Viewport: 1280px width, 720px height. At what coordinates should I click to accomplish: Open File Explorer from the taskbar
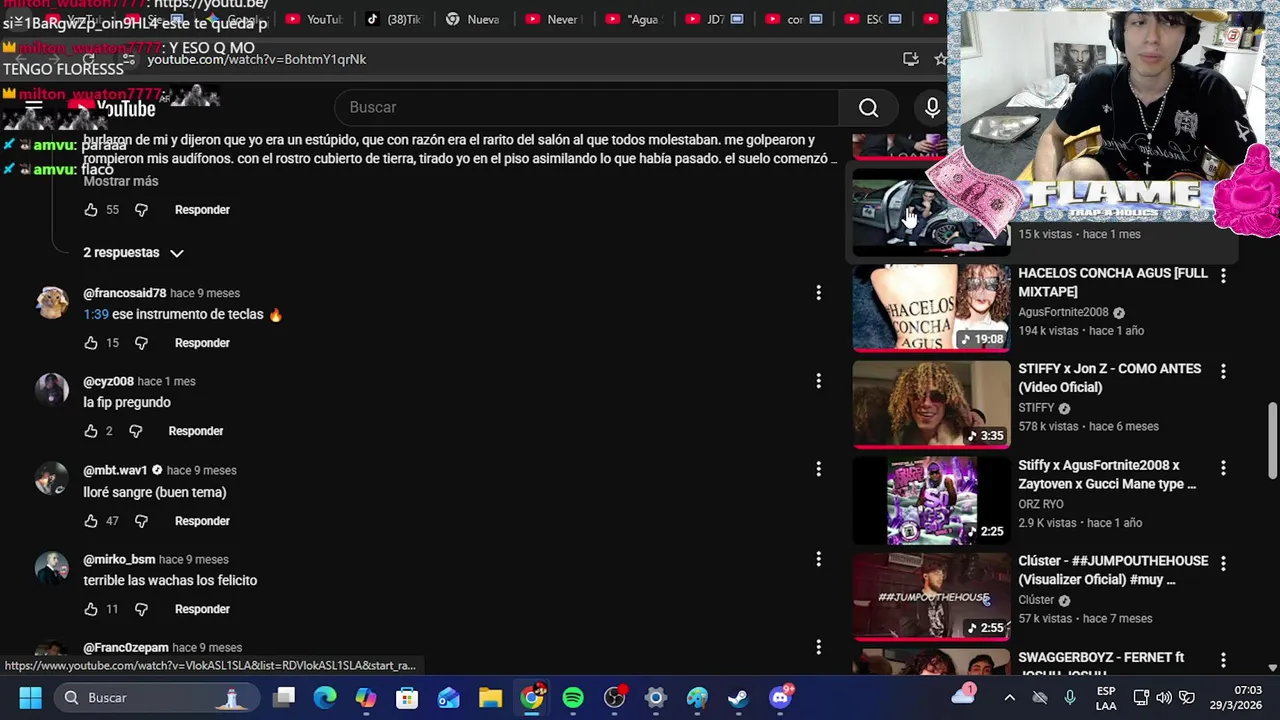click(490, 697)
